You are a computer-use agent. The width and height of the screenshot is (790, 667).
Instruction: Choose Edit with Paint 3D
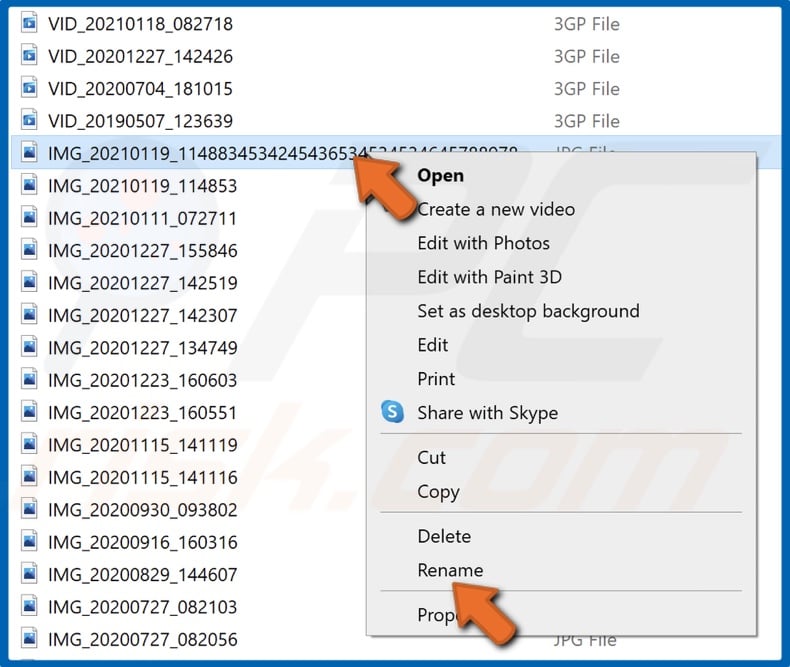click(x=490, y=277)
